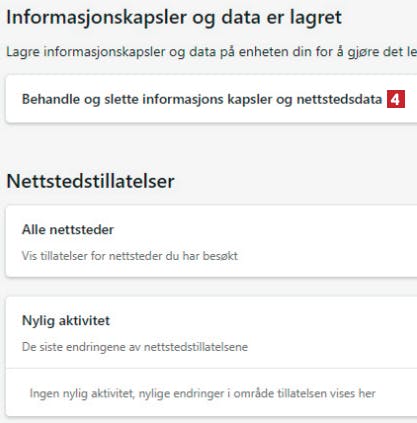Click the Informasjonskapsler og data er lagret heading
The width and height of the screenshot is (417, 423).
pos(174,17)
